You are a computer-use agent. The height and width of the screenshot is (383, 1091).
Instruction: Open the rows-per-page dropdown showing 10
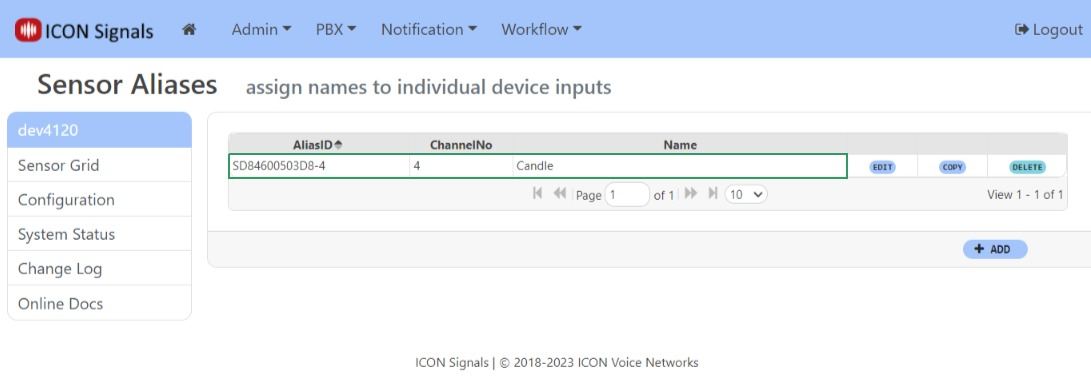click(x=746, y=195)
